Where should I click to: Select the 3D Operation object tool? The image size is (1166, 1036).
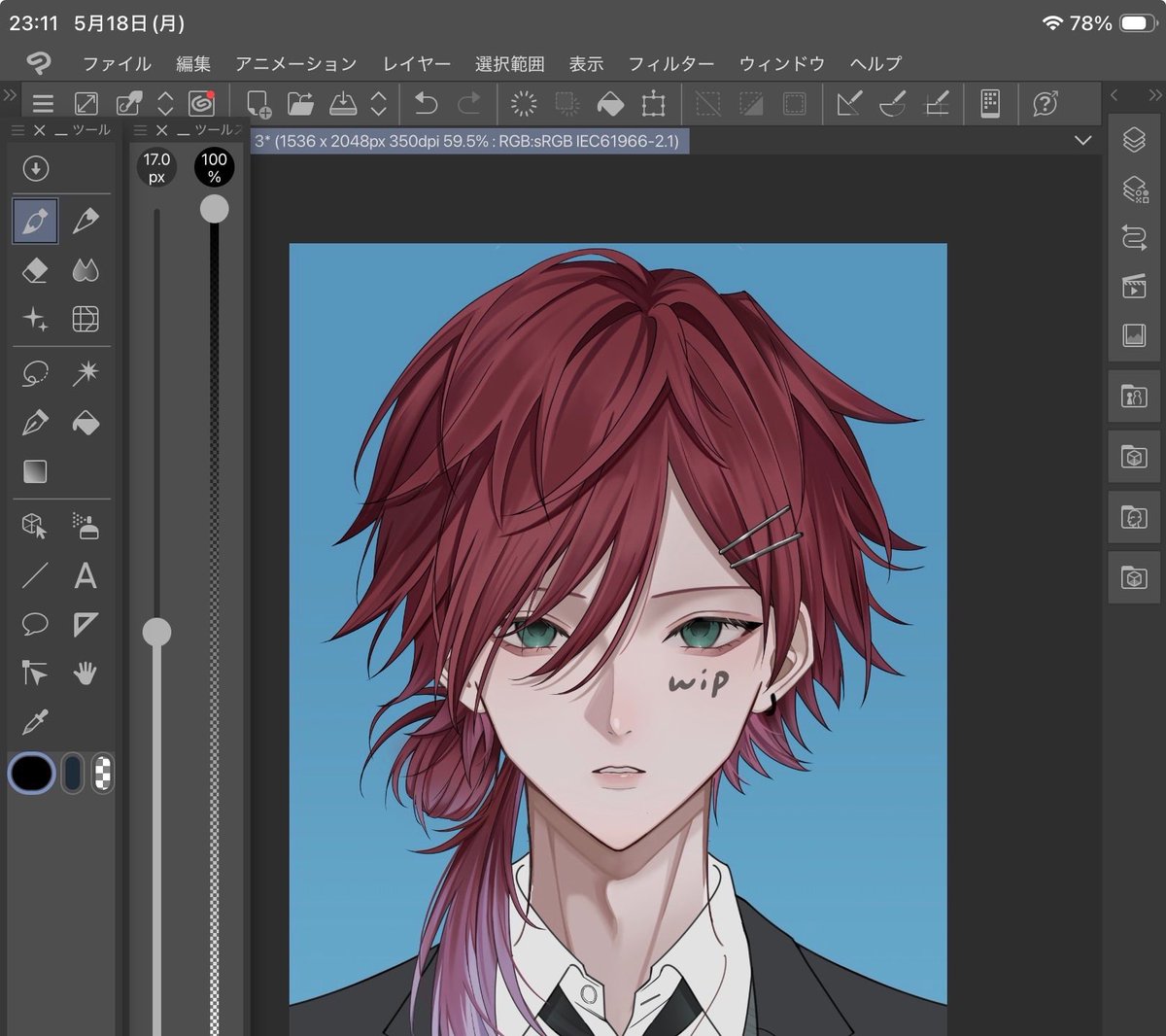point(35,526)
